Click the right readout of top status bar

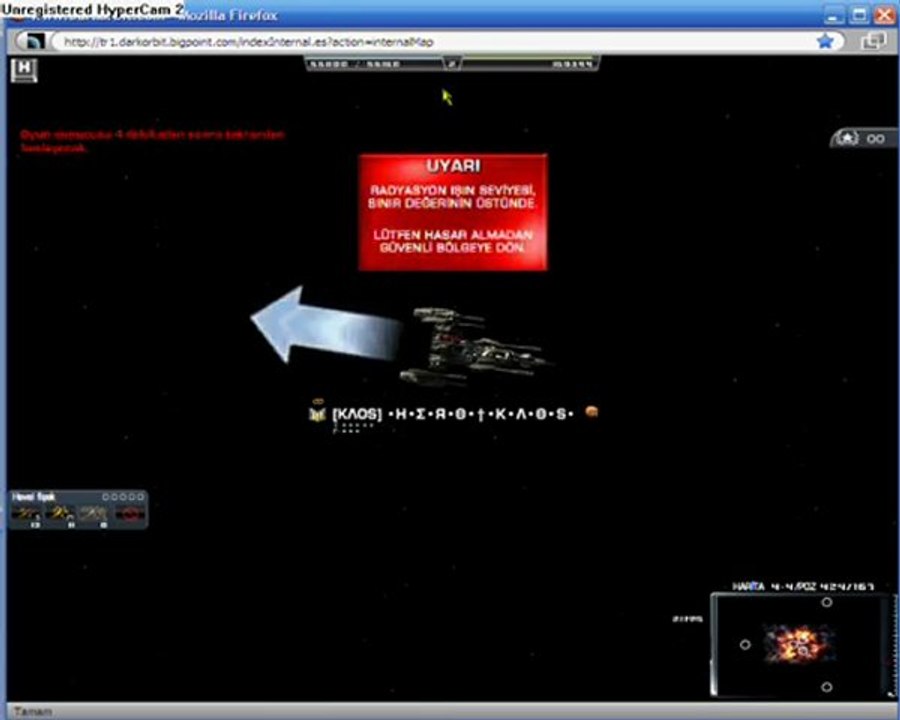tap(572, 64)
